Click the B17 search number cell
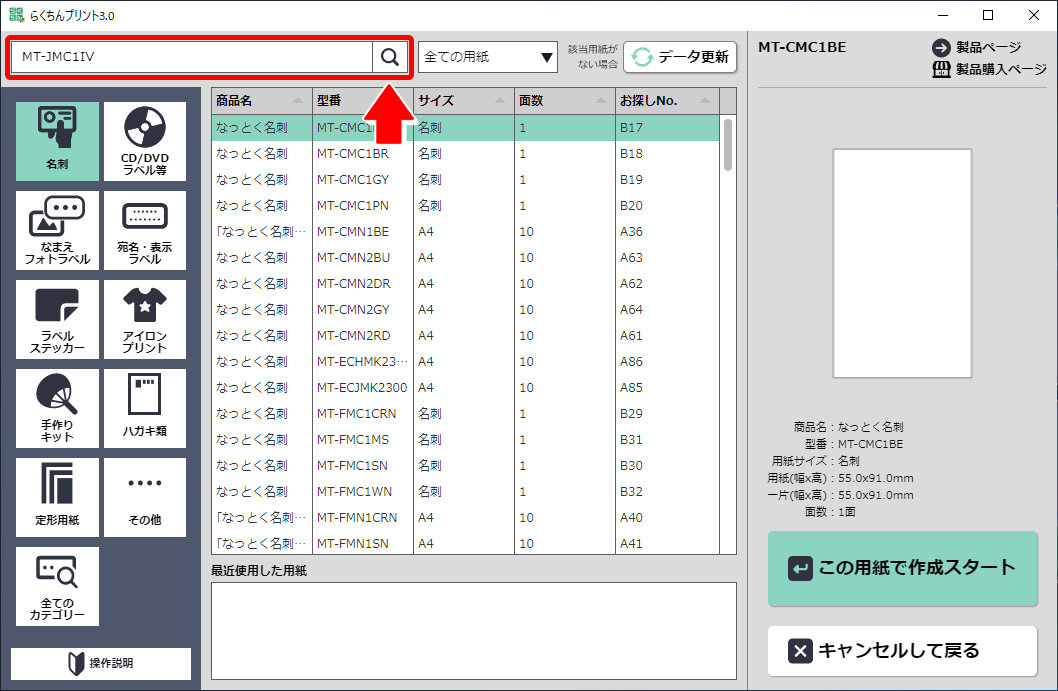 [667, 128]
